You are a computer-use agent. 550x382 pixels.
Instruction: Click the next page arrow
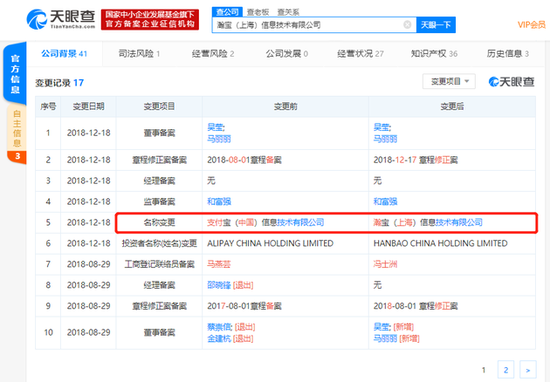coord(528,370)
